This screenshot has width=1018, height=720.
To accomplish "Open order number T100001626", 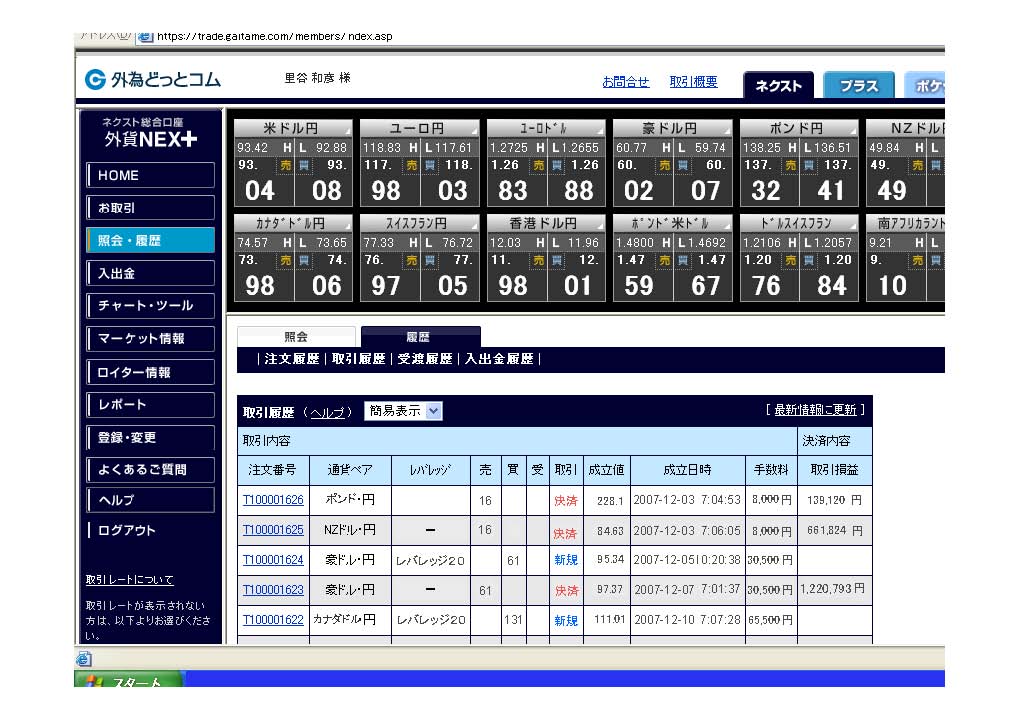I will click(x=273, y=500).
